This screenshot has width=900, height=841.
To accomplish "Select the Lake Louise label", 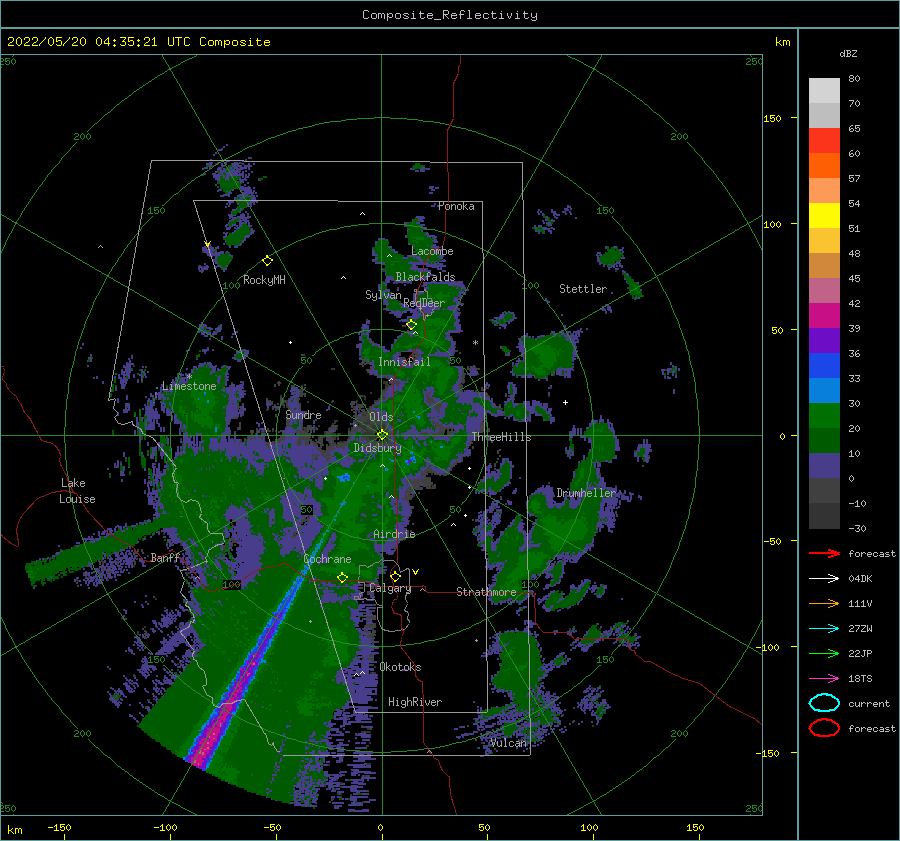I will 77,491.
